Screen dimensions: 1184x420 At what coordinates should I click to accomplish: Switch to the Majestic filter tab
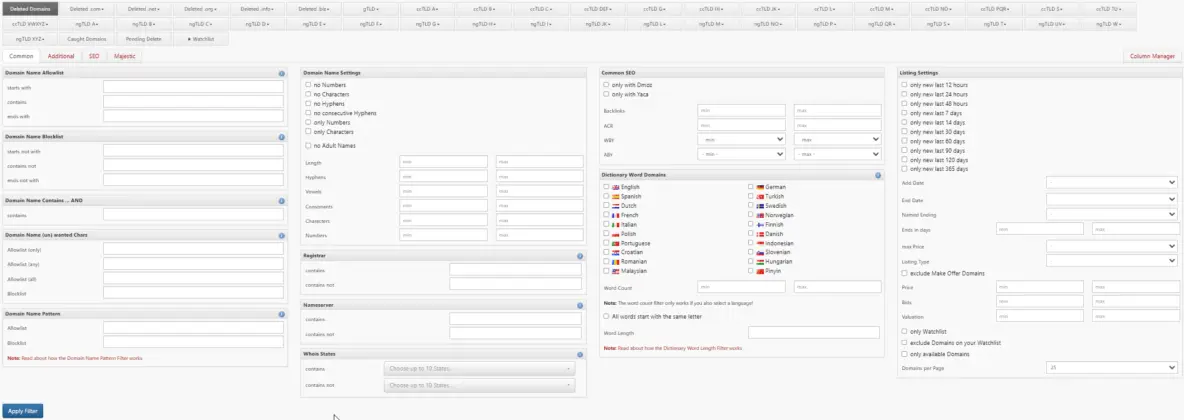pyautogui.click(x=124, y=56)
